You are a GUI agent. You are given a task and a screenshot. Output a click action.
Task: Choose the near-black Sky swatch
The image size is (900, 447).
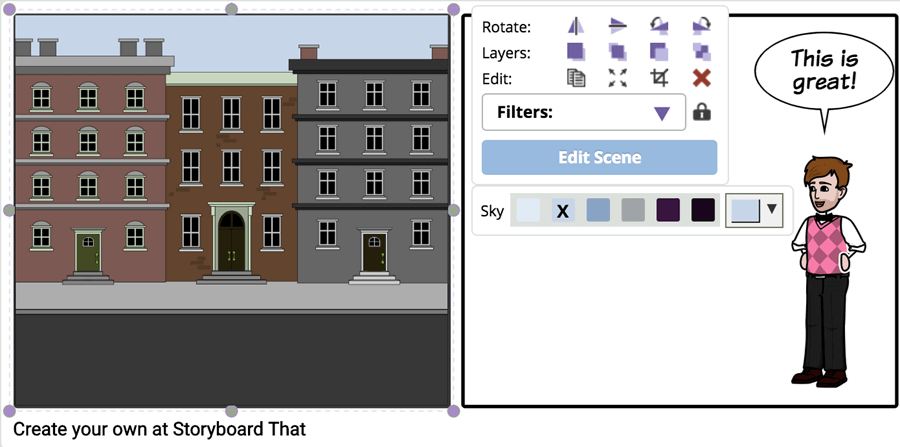pos(703,210)
